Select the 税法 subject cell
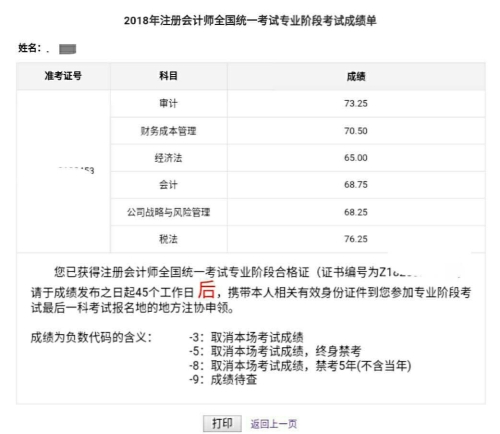 pos(169,239)
